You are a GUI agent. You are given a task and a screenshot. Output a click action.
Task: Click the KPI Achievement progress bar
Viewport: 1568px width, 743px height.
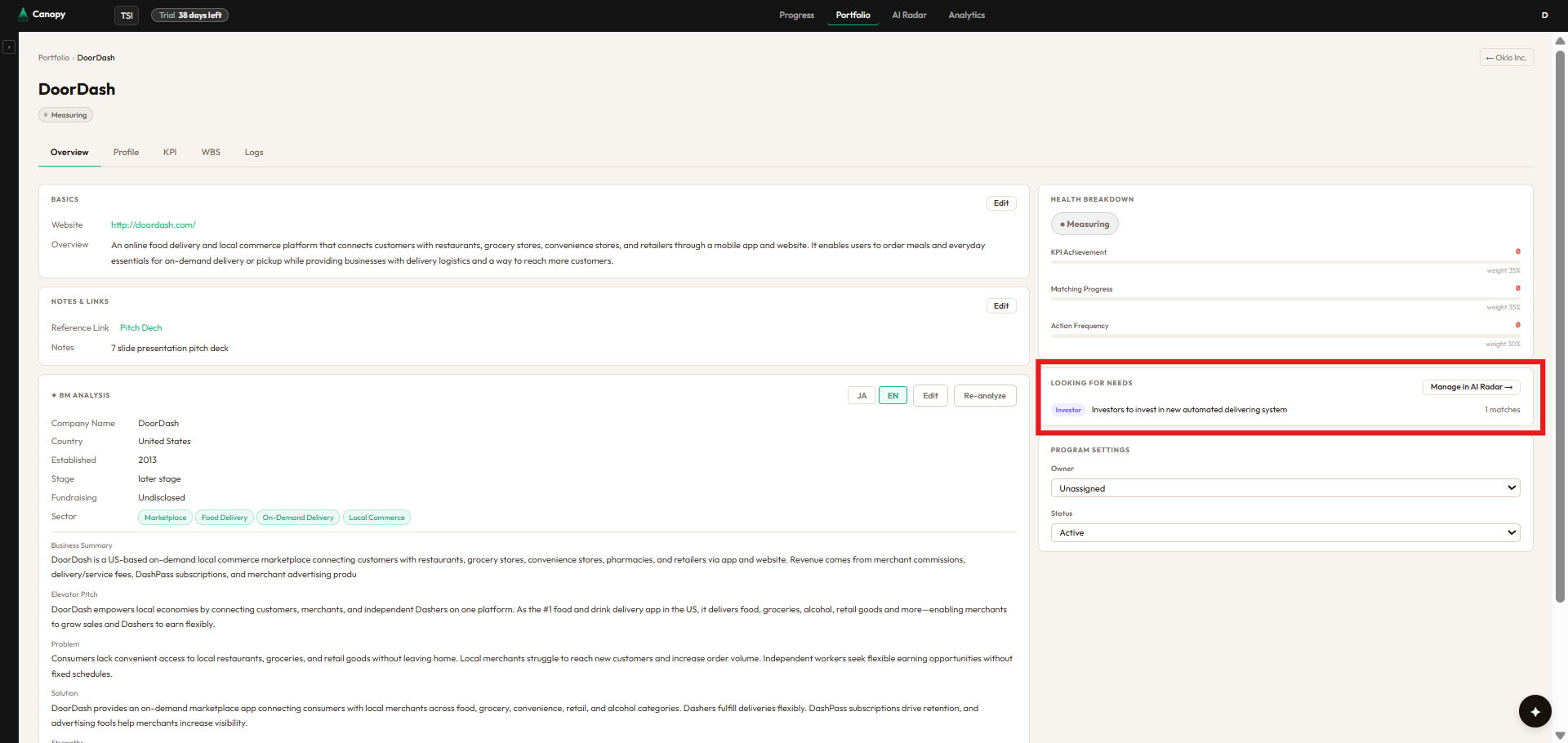[x=1285, y=262]
